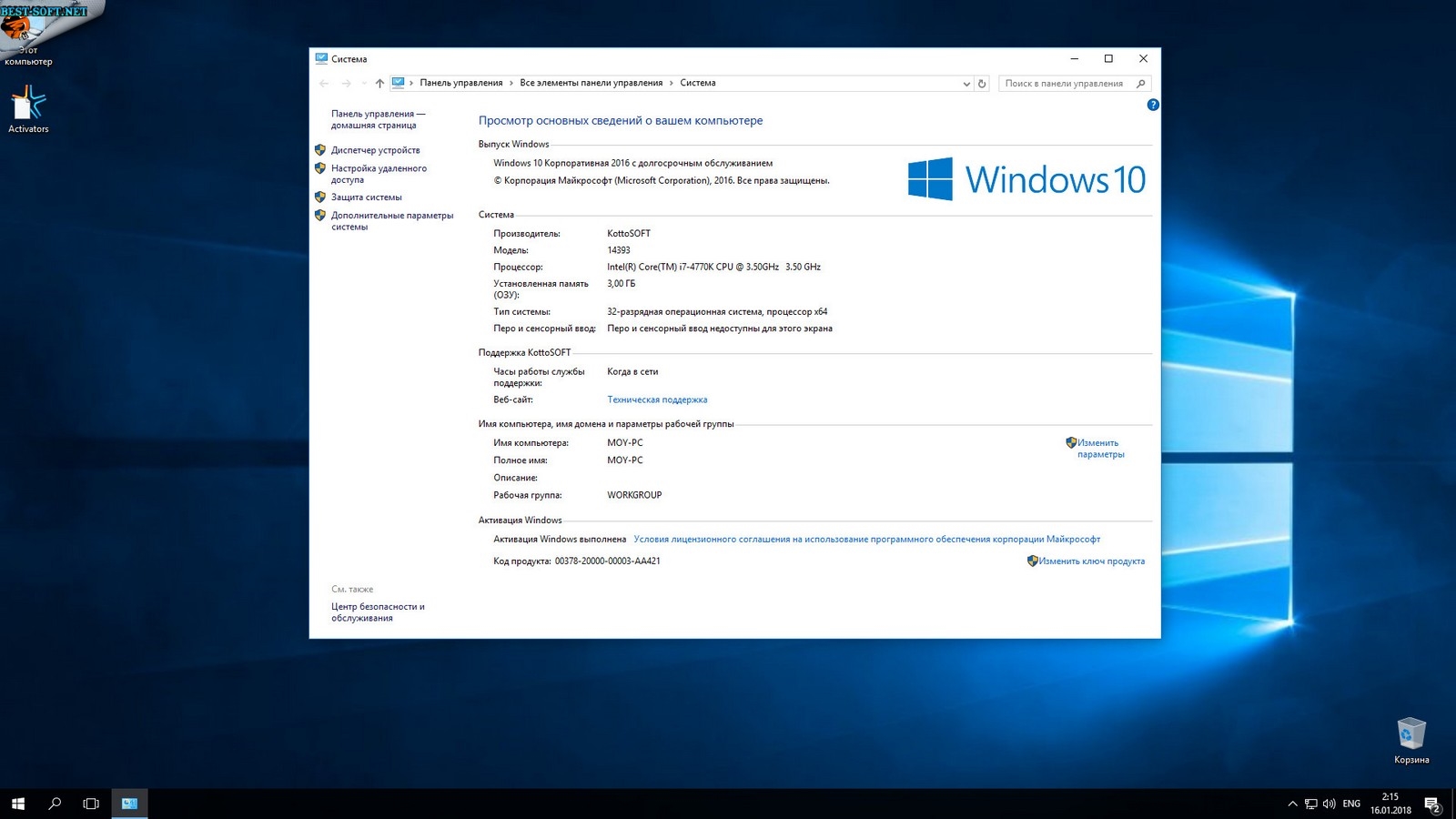Open the volume speaker tray icon
This screenshot has width=1456, height=819.
1330,804
